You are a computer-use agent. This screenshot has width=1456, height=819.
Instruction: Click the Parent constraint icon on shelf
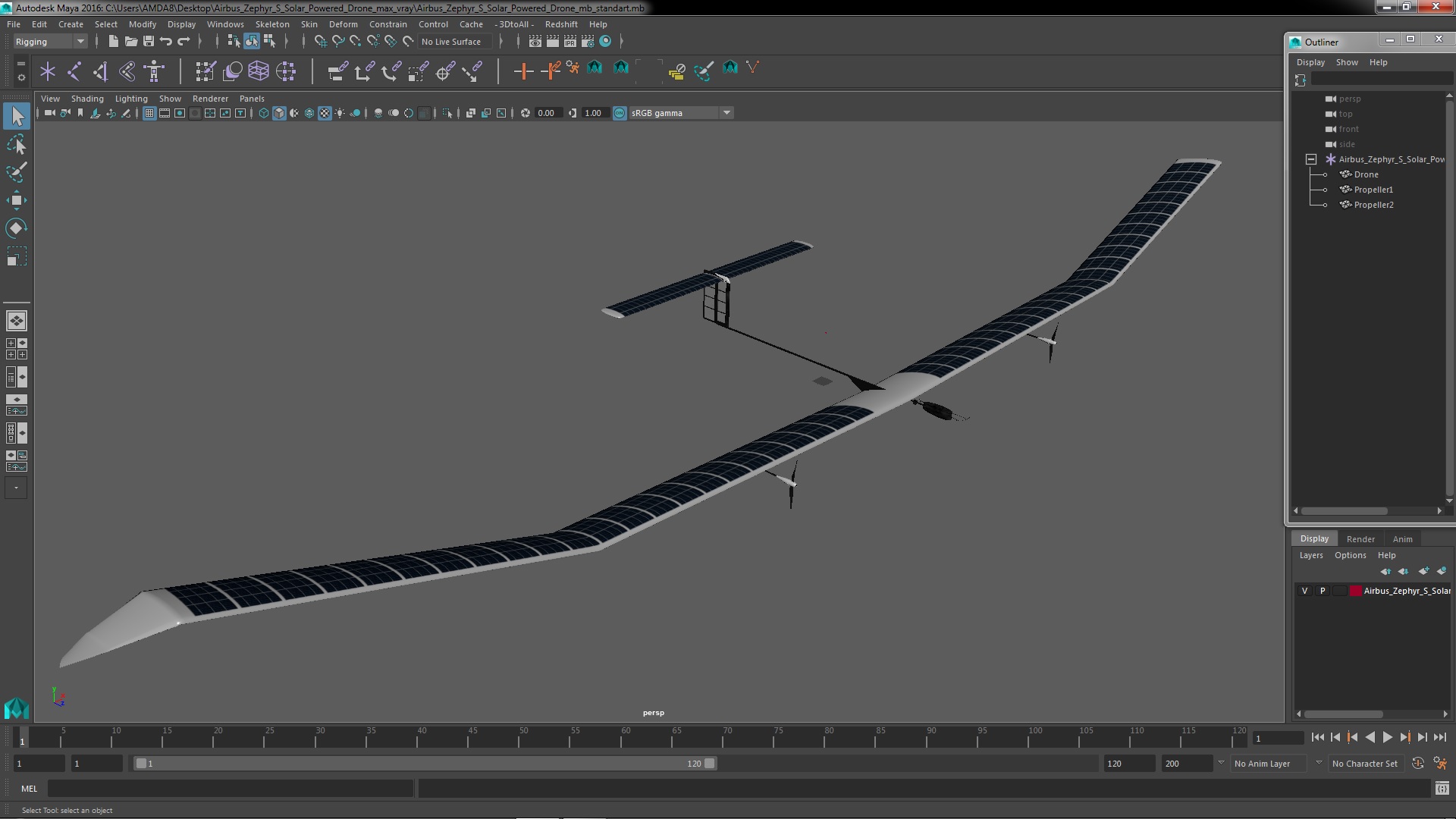click(337, 71)
